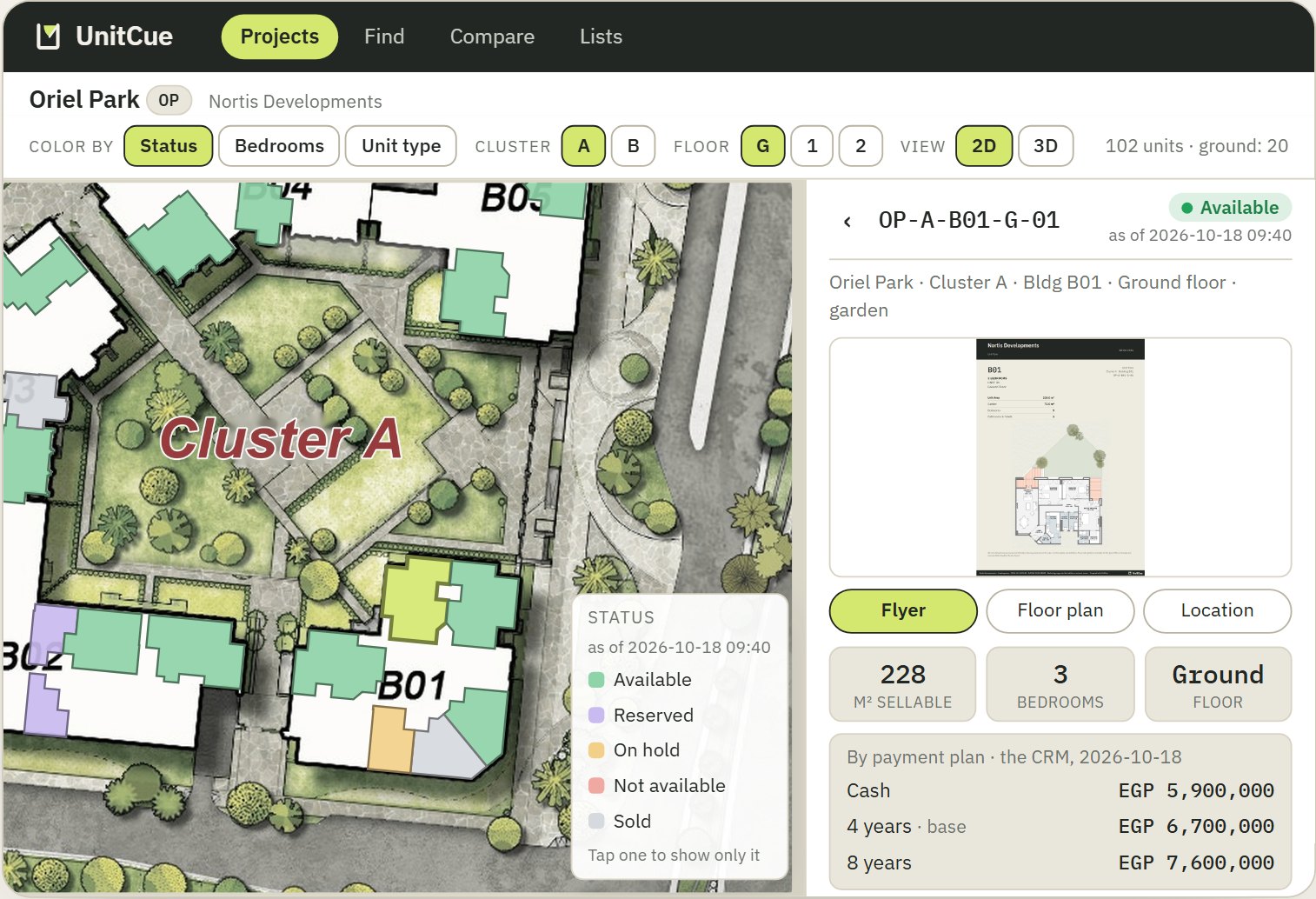Click the OP project badge
Image resolution: width=1316 pixels, height=899 pixels.
point(169,100)
